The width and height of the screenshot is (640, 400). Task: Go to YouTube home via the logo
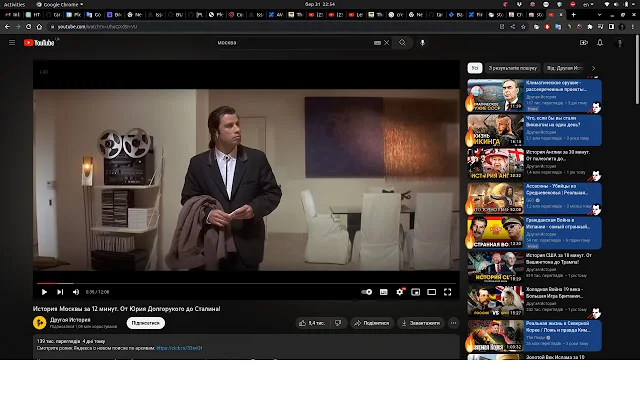click(x=40, y=43)
